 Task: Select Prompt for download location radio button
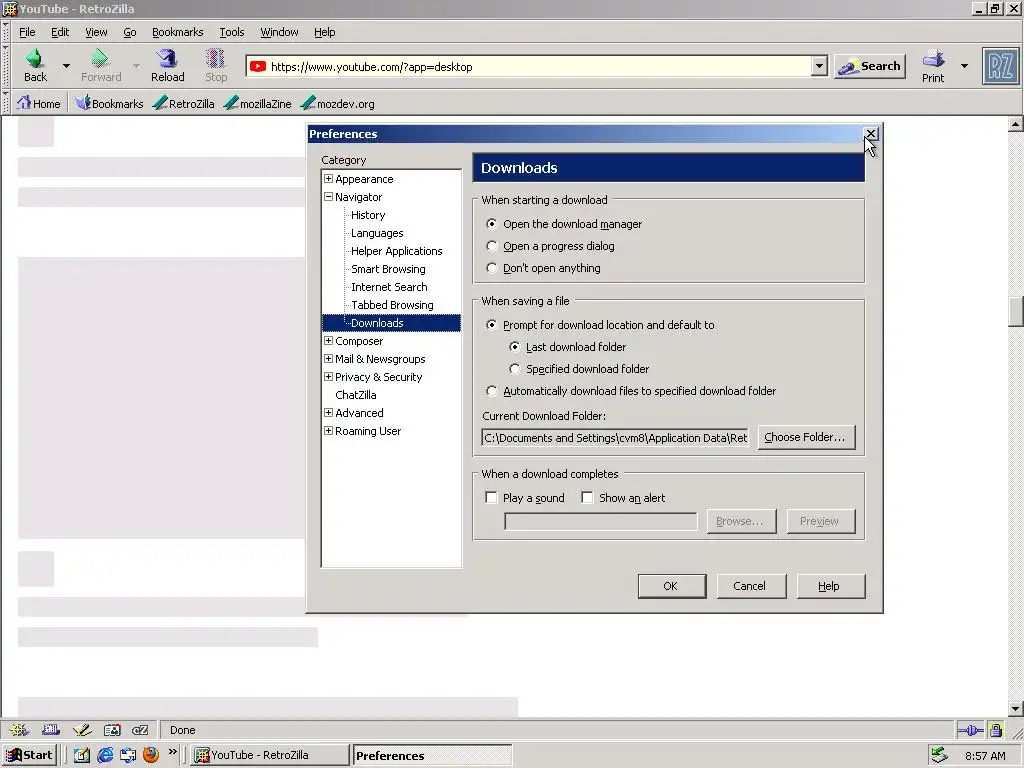click(x=492, y=325)
